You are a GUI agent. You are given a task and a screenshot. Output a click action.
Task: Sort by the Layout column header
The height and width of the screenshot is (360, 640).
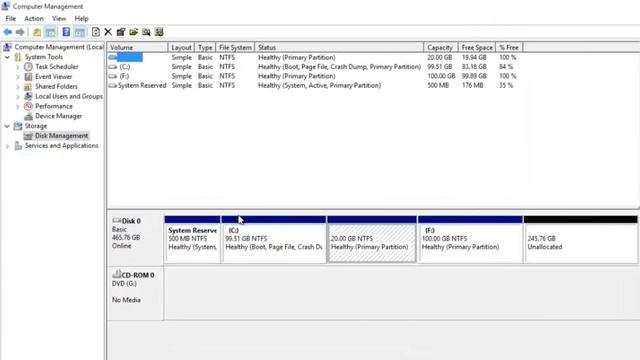[181, 47]
